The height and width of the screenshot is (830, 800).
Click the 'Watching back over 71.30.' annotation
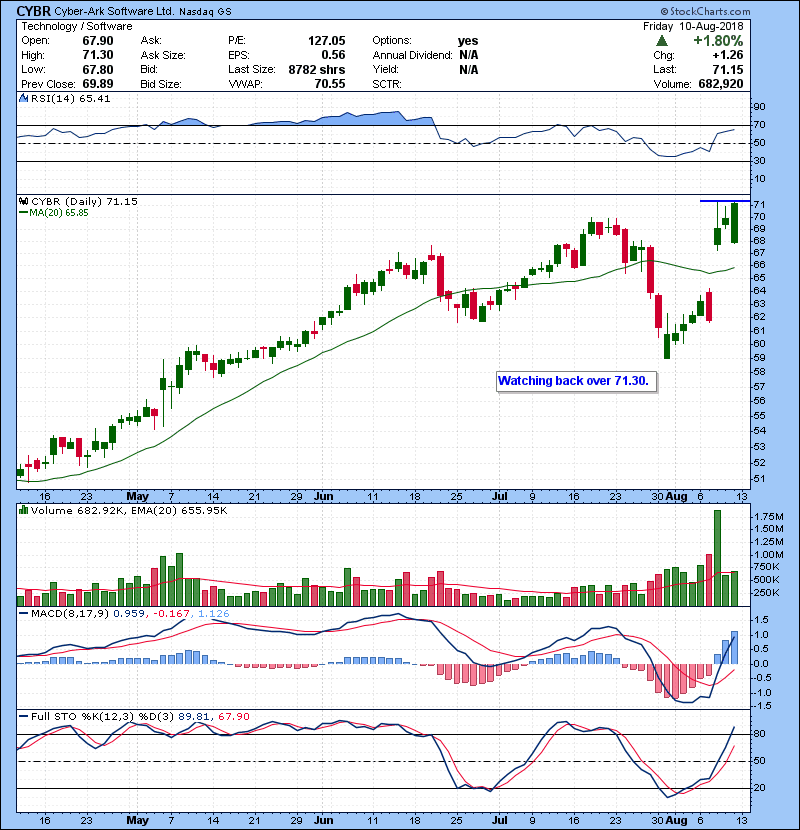pos(574,381)
